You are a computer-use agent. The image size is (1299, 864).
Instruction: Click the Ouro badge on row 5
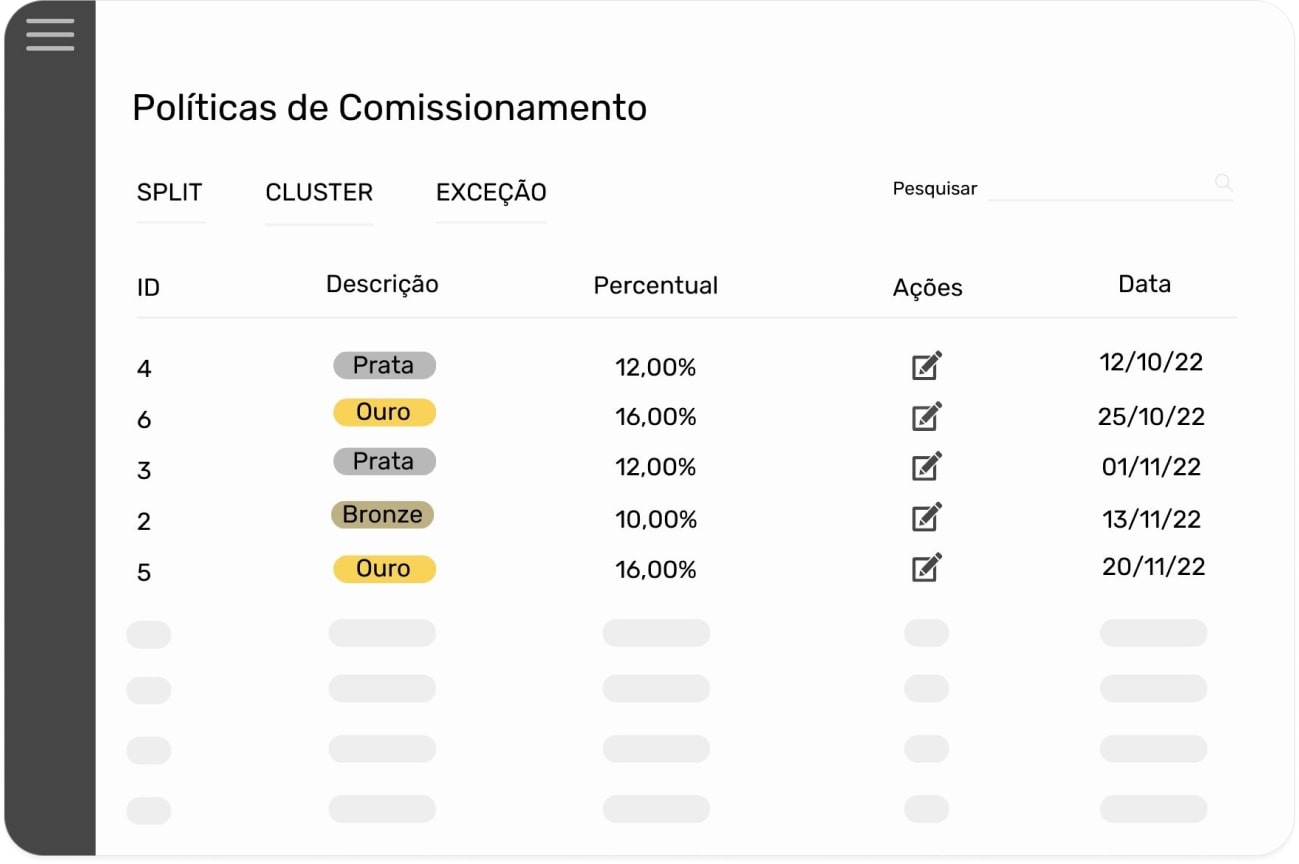384,568
